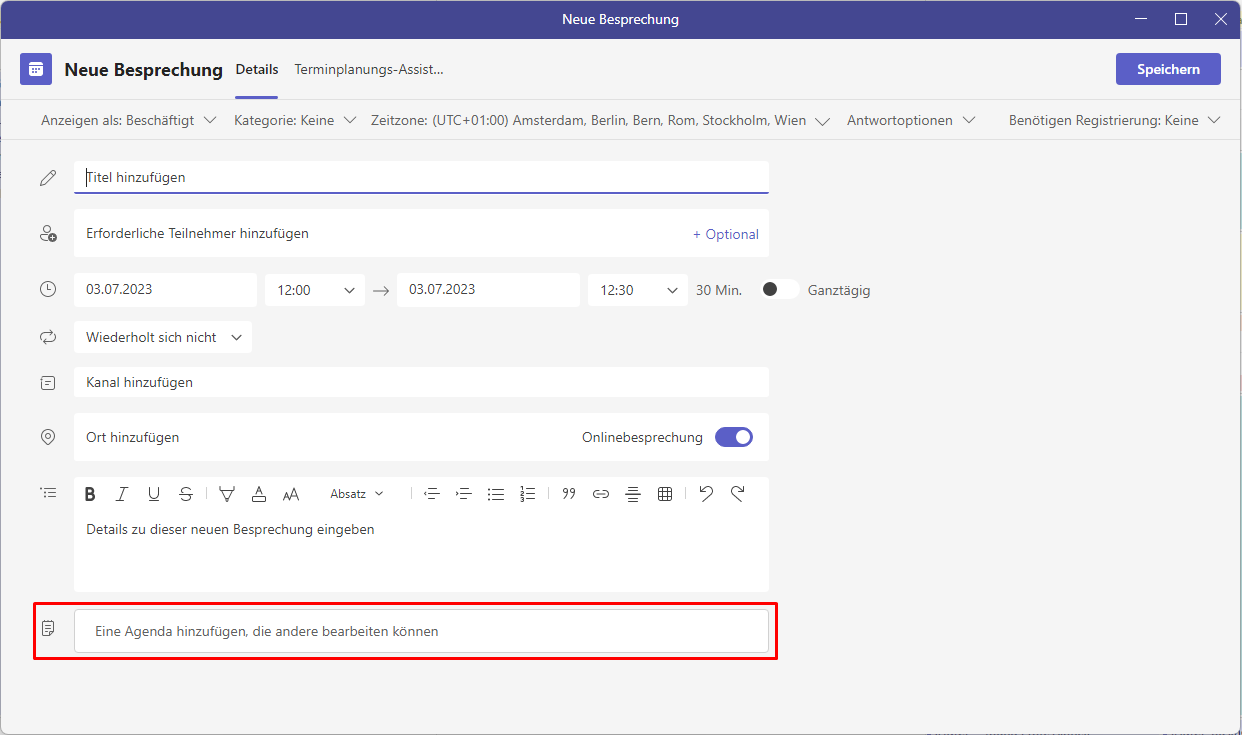Insert a numbered list
Screen dimensions: 1242x735
click(528, 494)
